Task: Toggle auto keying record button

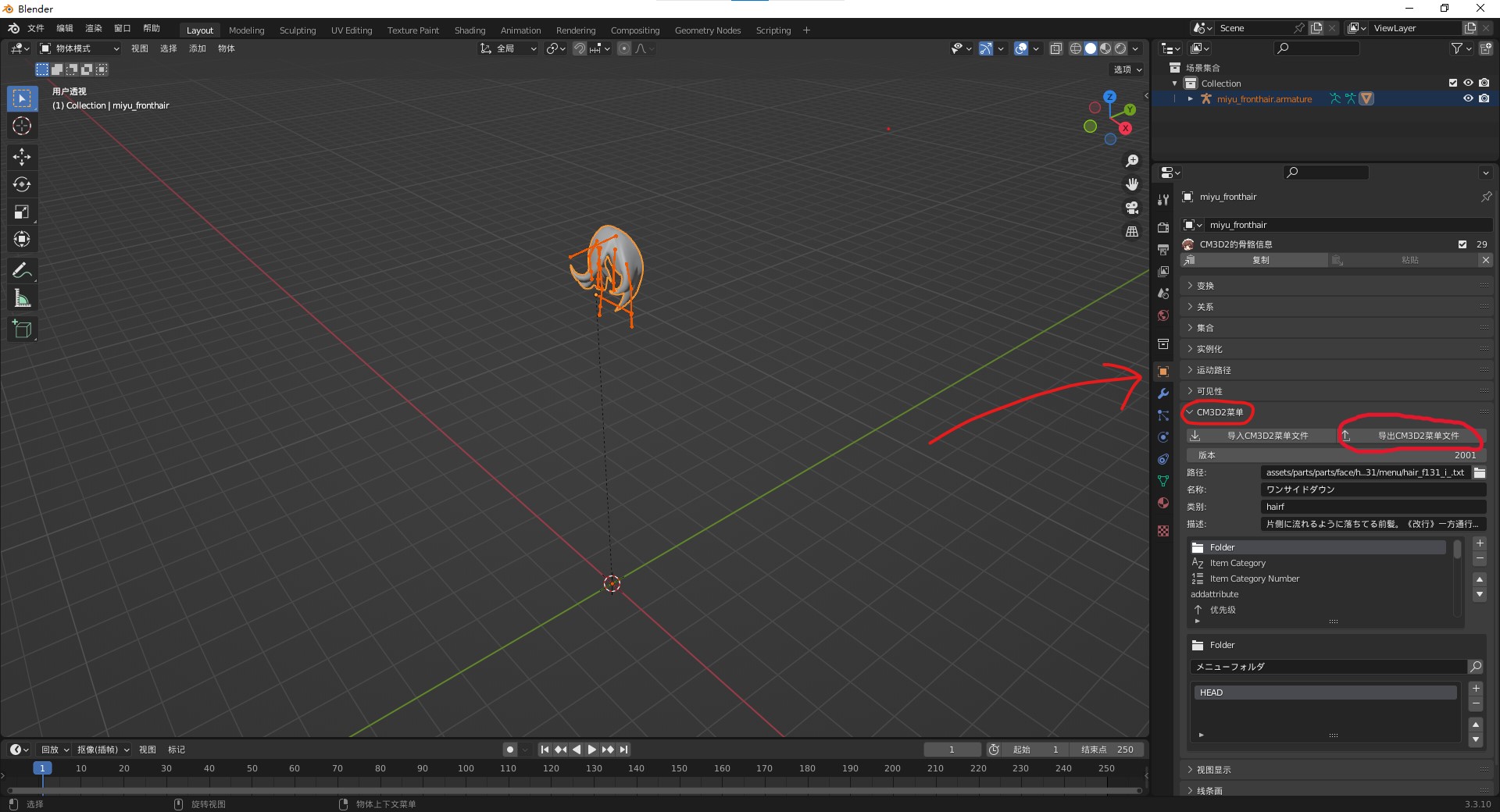Action: coord(510,750)
